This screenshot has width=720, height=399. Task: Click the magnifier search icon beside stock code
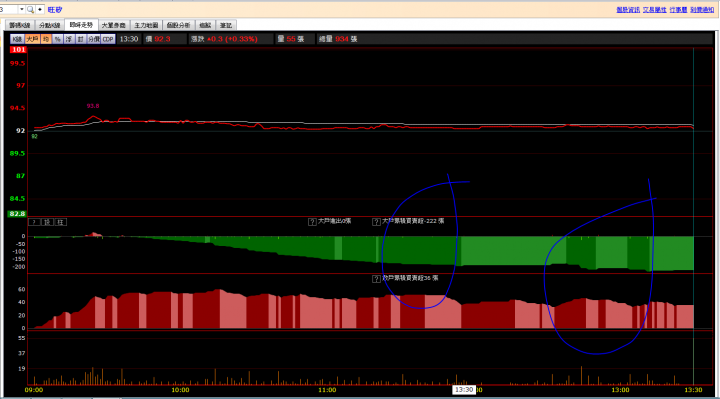coord(30,9)
